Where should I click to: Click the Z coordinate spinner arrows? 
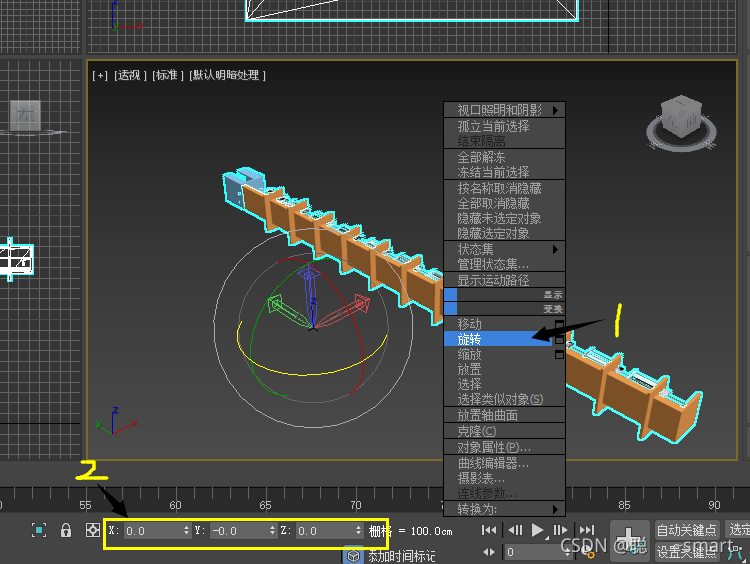(x=358, y=531)
